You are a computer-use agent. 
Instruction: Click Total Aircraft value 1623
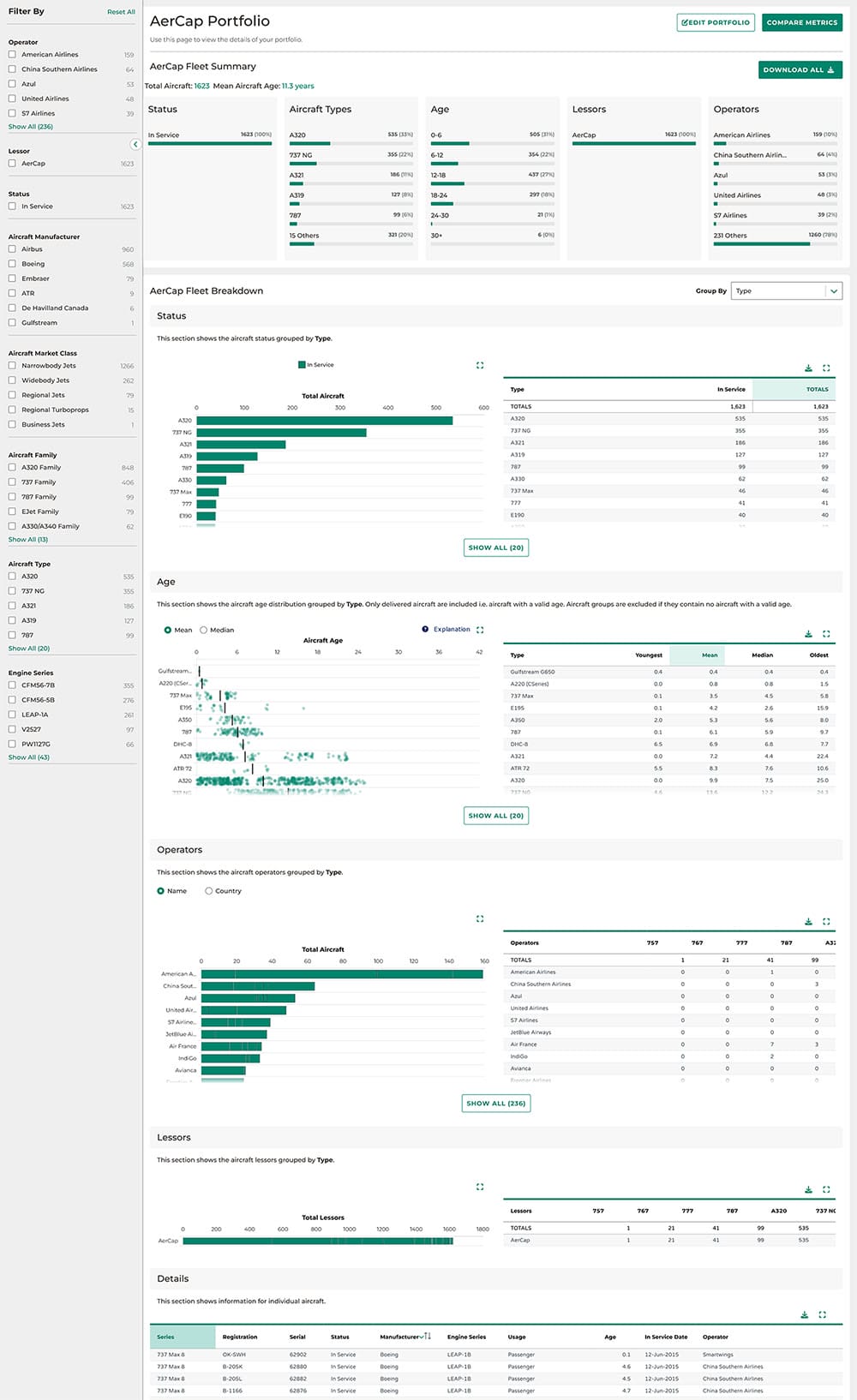pyautogui.click(x=201, y=86)
